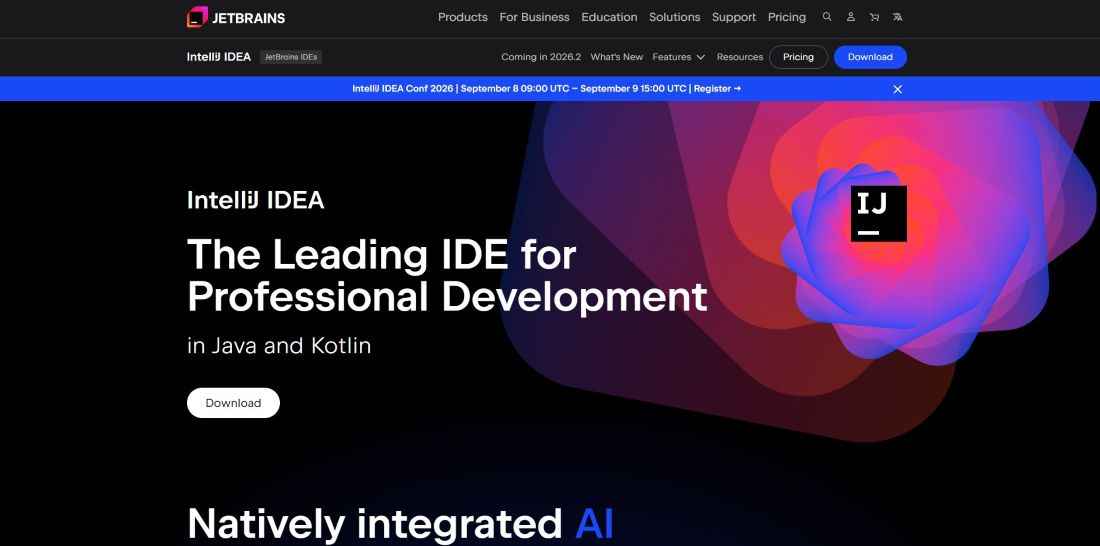Click Pricing in the top navigation
Image resolution: width=1100 pixels, height=546 pixels.
point(786,17)
